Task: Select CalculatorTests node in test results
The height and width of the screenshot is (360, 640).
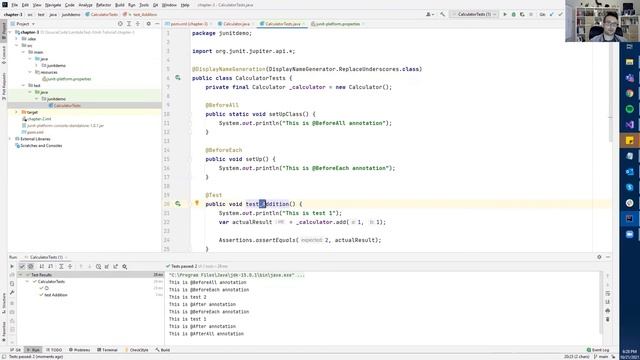Action: coord(51,282)
